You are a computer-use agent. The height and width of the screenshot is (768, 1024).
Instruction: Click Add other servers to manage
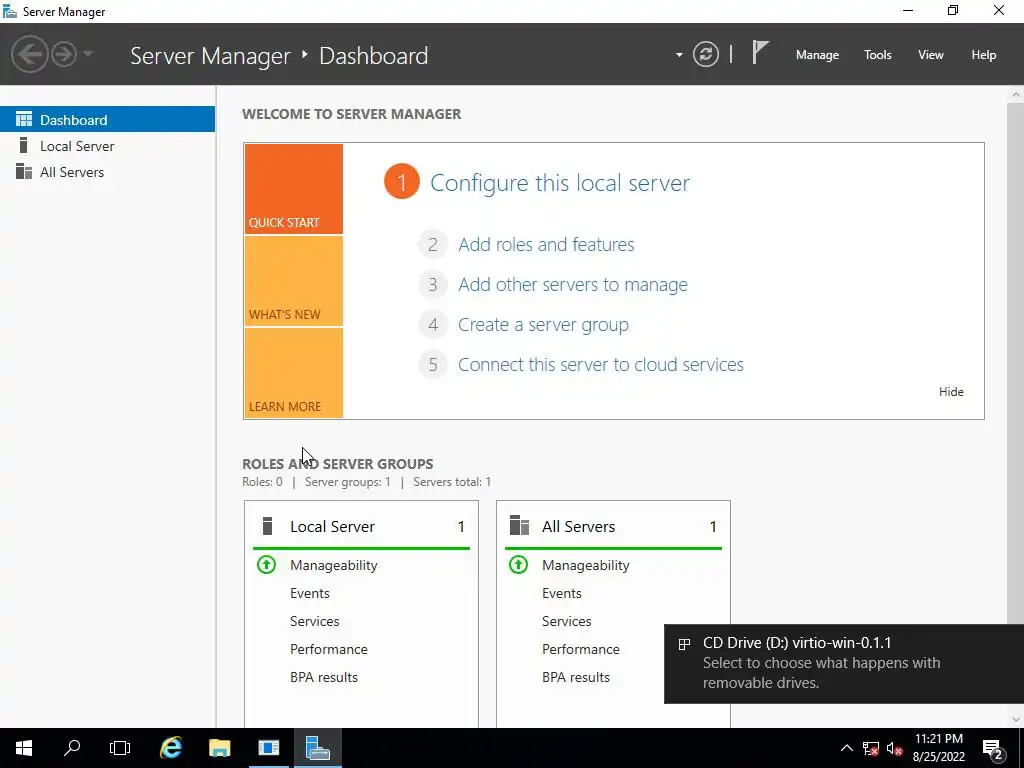click(573, 285)
